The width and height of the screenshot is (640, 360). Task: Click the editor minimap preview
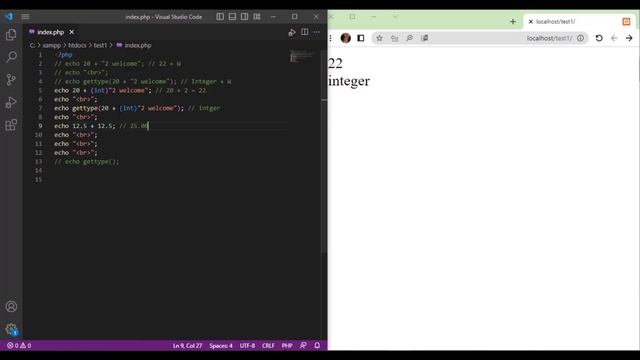tap(301, 57)
